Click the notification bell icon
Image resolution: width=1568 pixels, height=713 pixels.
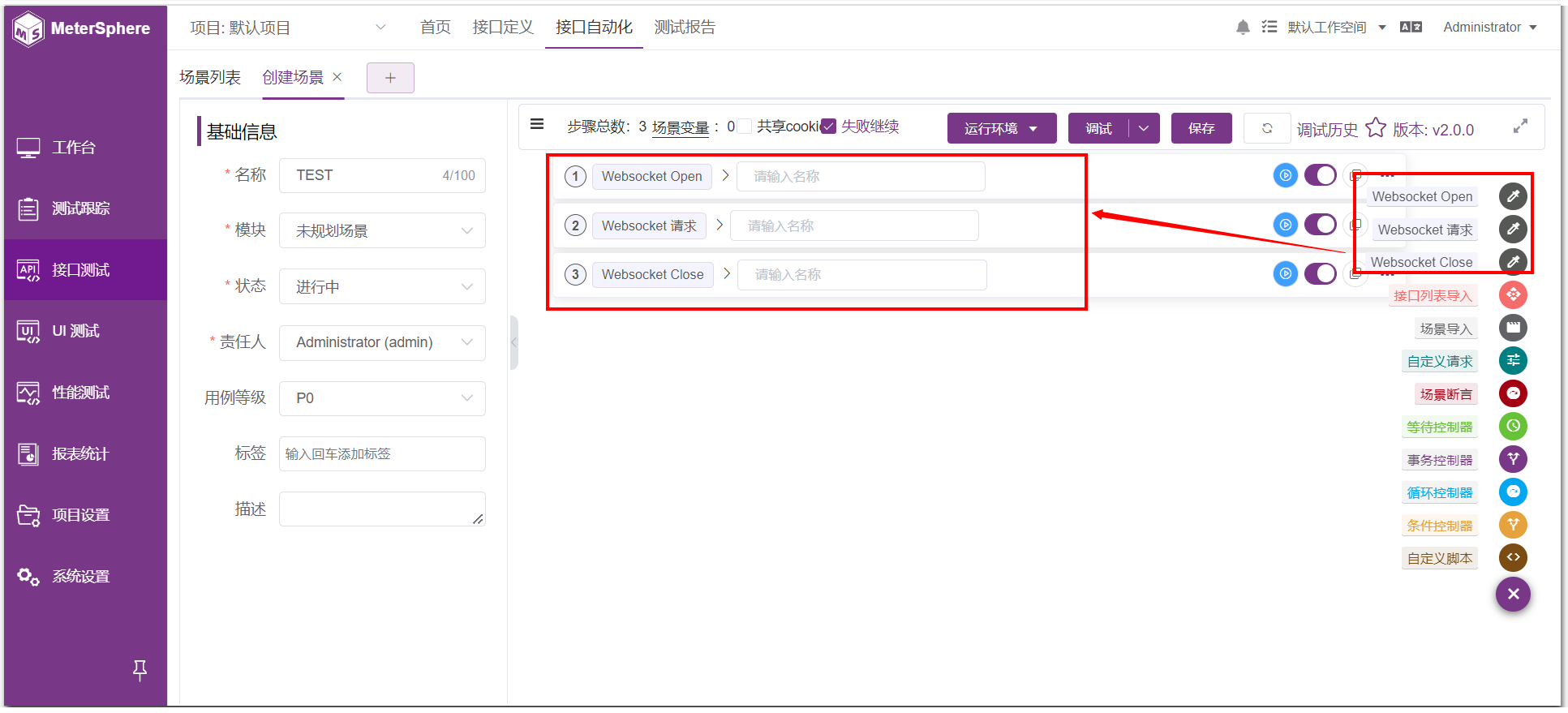[1243, 28]
